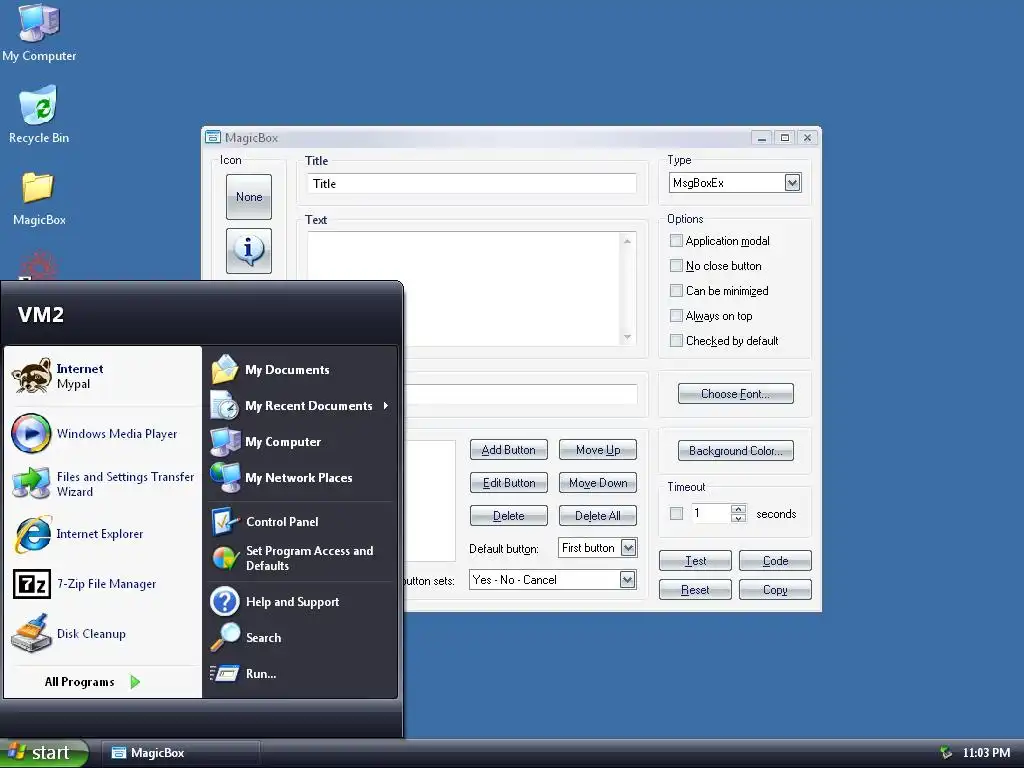Open the MagicBox folder on desktop
The height and width of the screenshot is (768, 1024).
click(39, 198)
